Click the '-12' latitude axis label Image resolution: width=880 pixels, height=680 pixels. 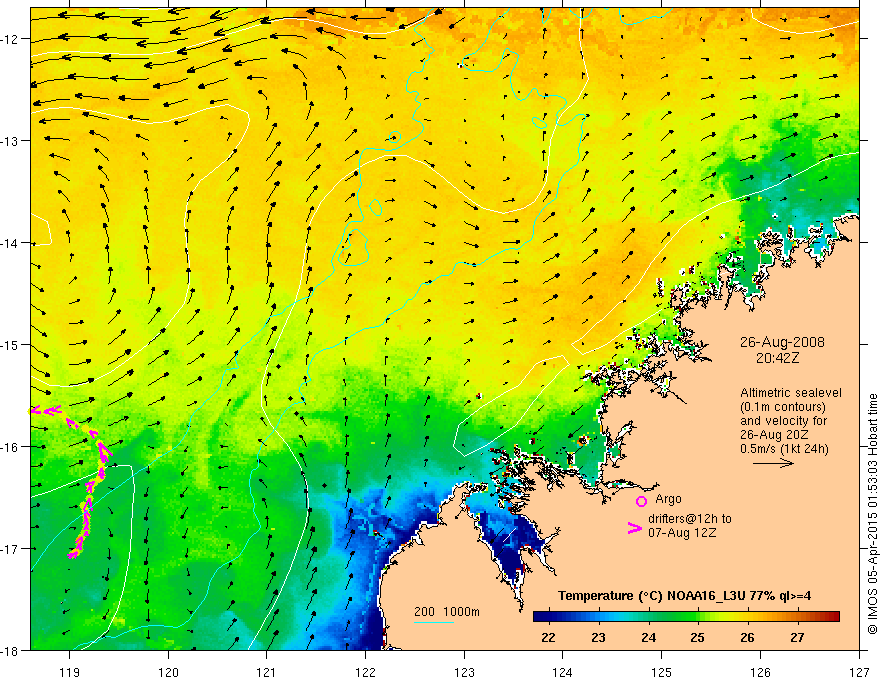coord(10,39)
